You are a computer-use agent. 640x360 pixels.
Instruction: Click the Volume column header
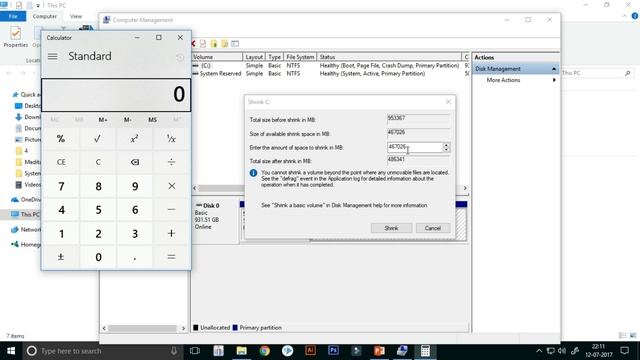(217, 57)
